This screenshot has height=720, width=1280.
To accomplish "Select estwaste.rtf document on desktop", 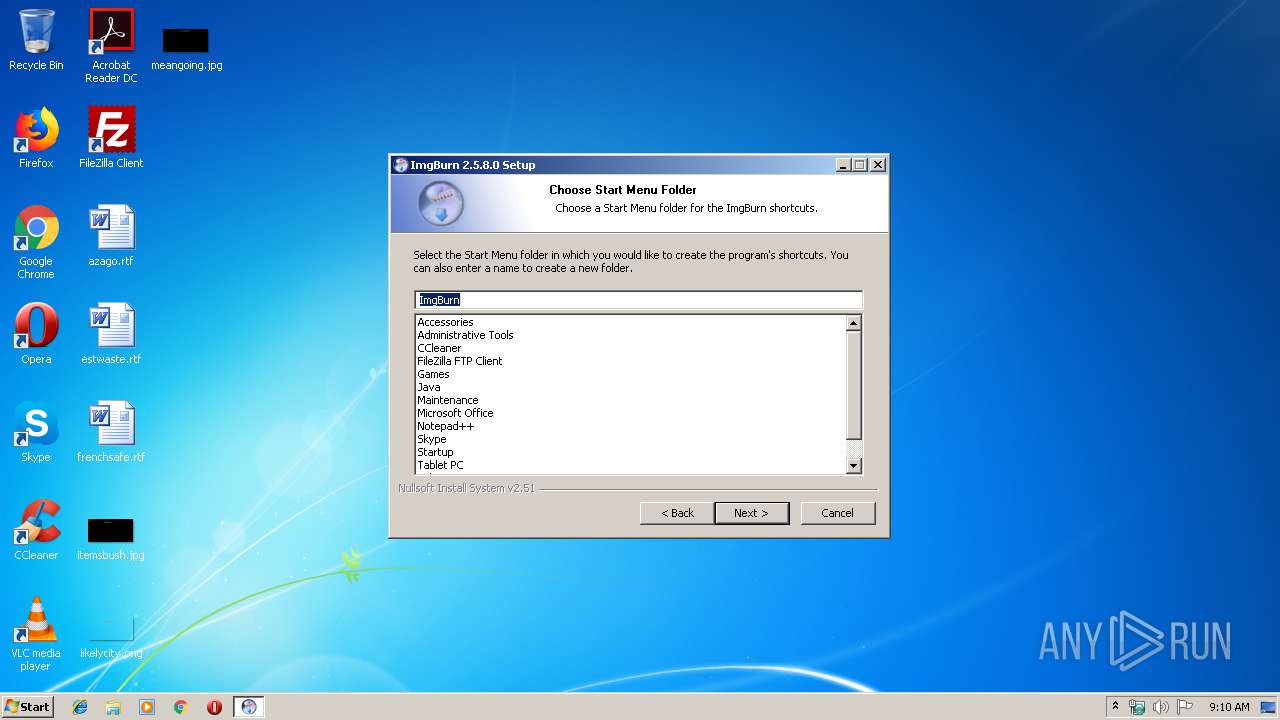I will point(111,334).
